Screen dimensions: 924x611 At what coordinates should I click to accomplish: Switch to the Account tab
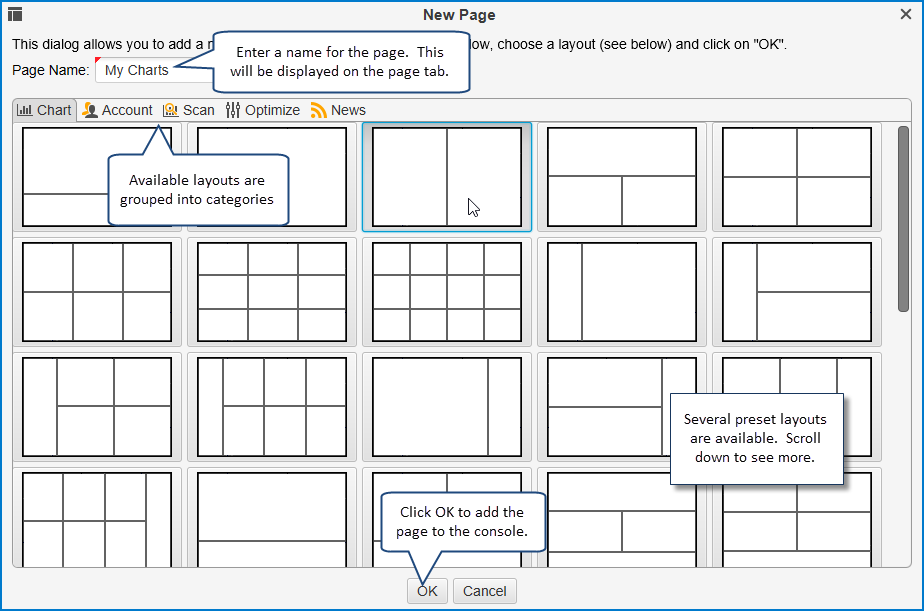(118, 110)
